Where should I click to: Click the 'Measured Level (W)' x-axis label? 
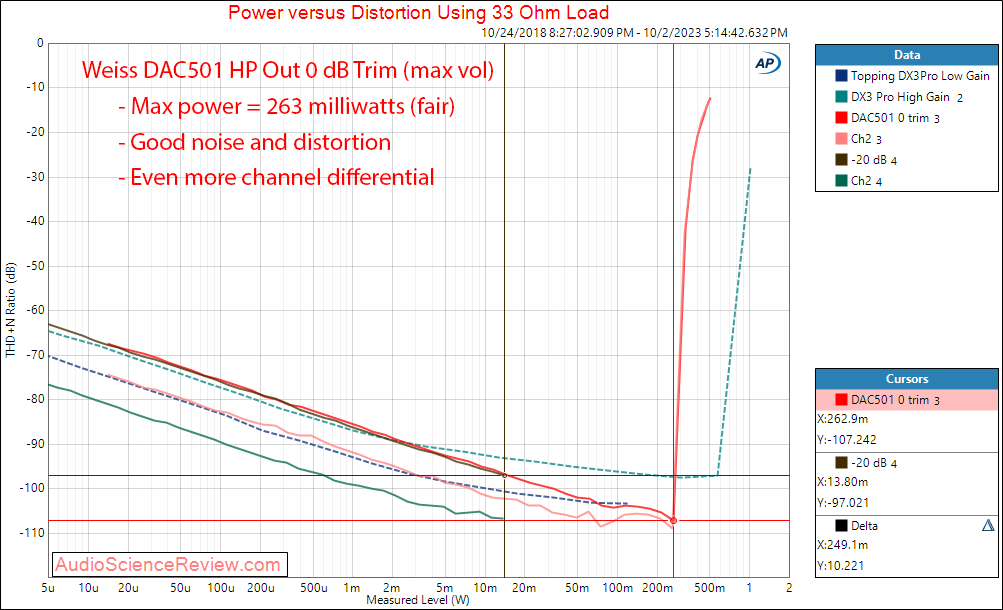click(x=418, y=600)
